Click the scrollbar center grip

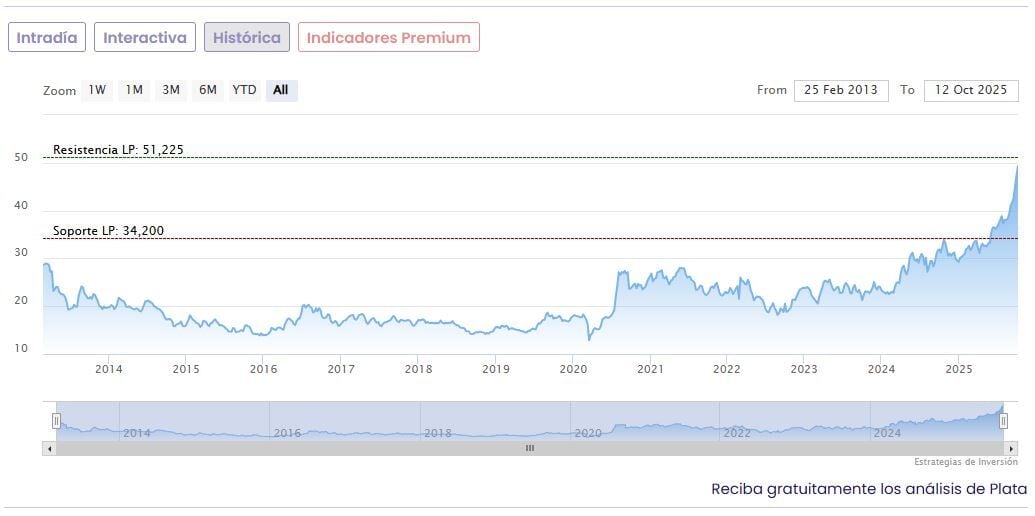(x=530, y=448)
